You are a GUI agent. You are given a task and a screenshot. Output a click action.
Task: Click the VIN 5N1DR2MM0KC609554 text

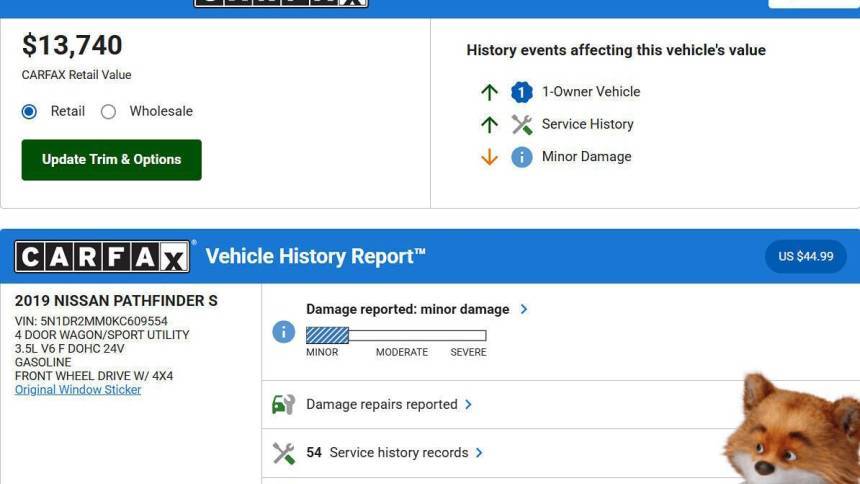click(x=91, y=321)
